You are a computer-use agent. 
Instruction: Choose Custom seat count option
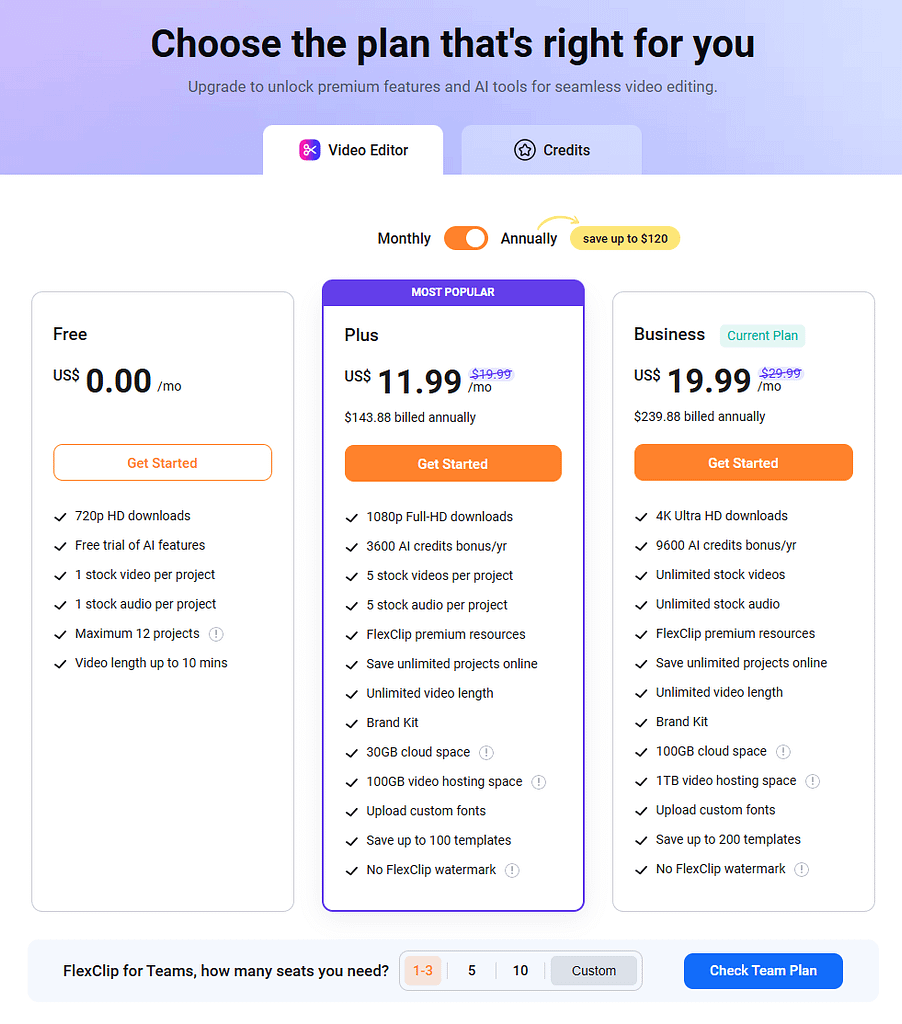click(594, 970)
